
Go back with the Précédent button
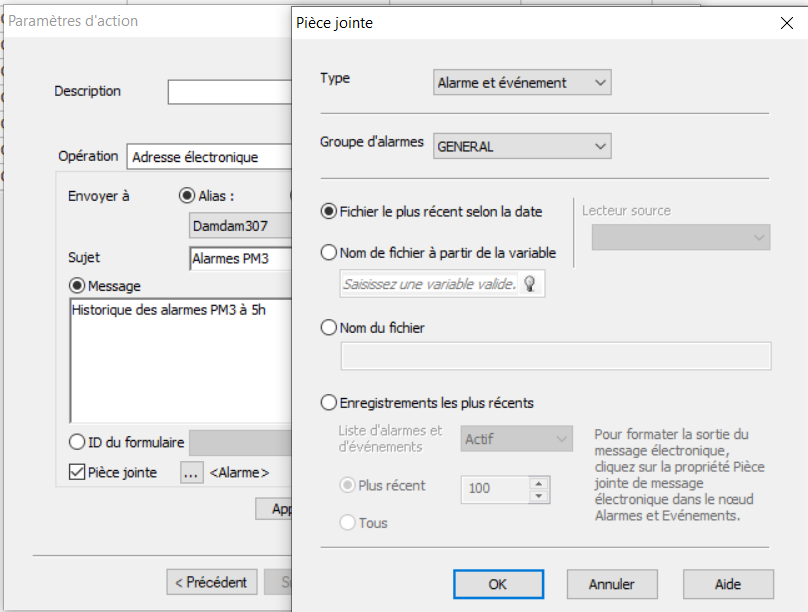point(211,582)
